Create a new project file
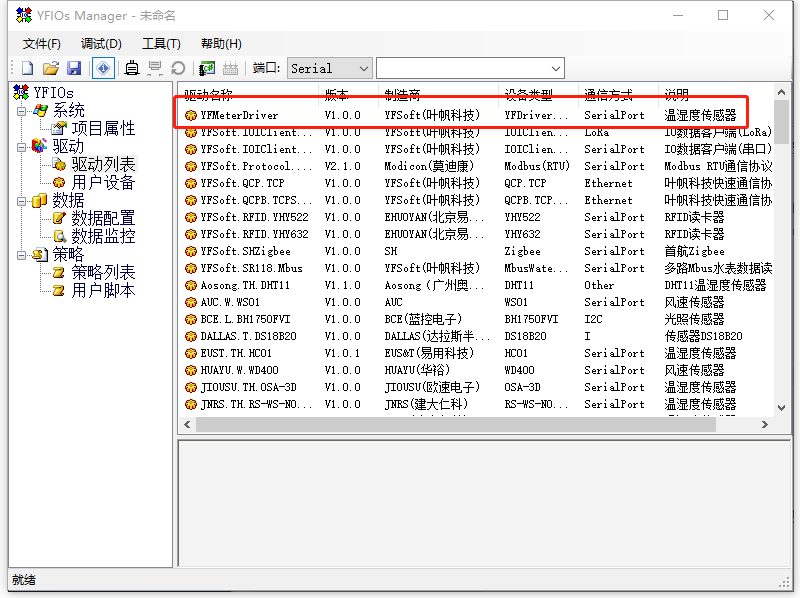 click(28, 68)
